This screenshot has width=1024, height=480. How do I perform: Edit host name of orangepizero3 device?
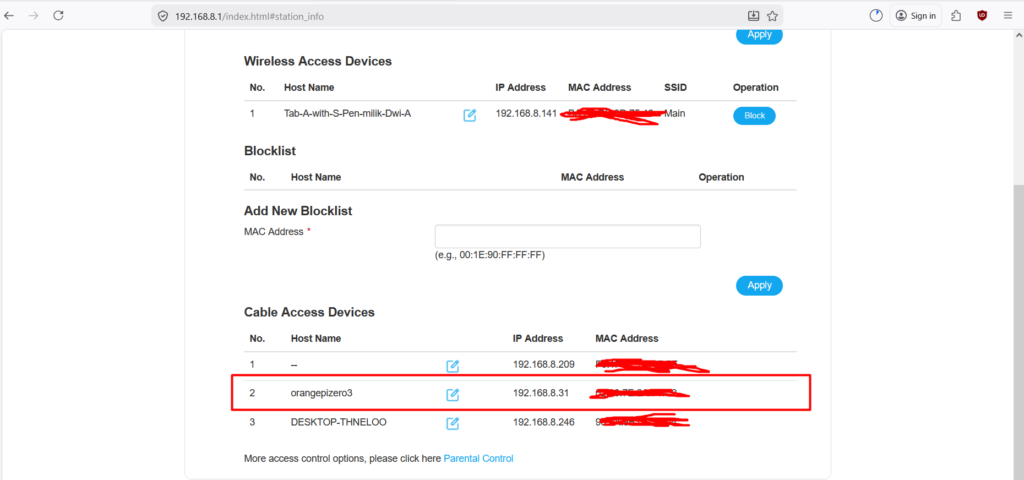[x=452, y=394]
